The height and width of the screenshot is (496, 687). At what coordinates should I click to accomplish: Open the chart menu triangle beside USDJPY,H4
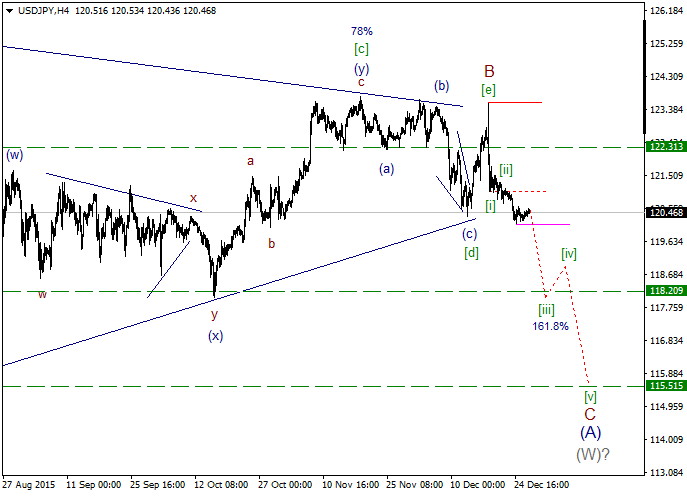click(x=9, y=11)
